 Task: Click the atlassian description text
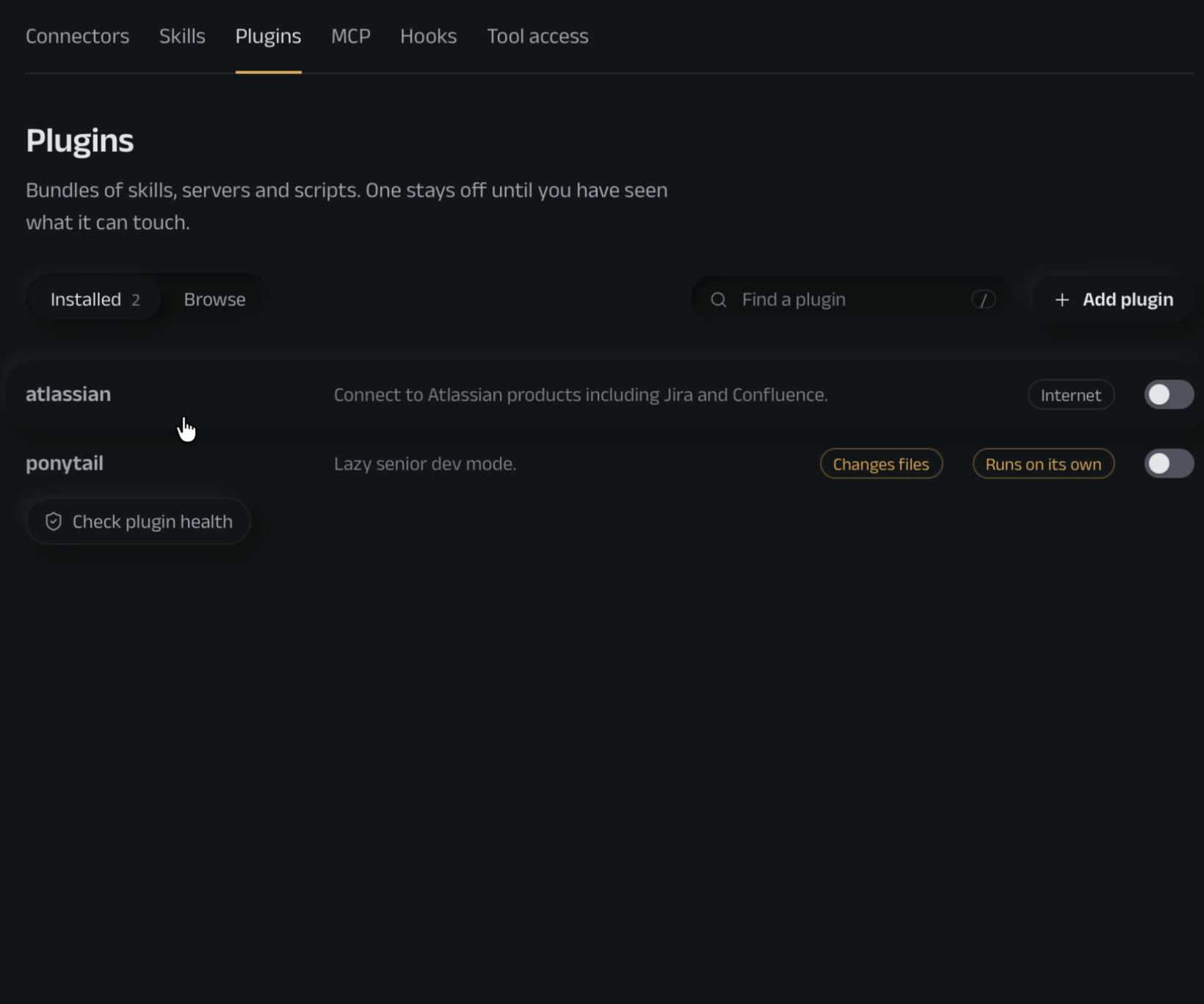coord(581,395)
